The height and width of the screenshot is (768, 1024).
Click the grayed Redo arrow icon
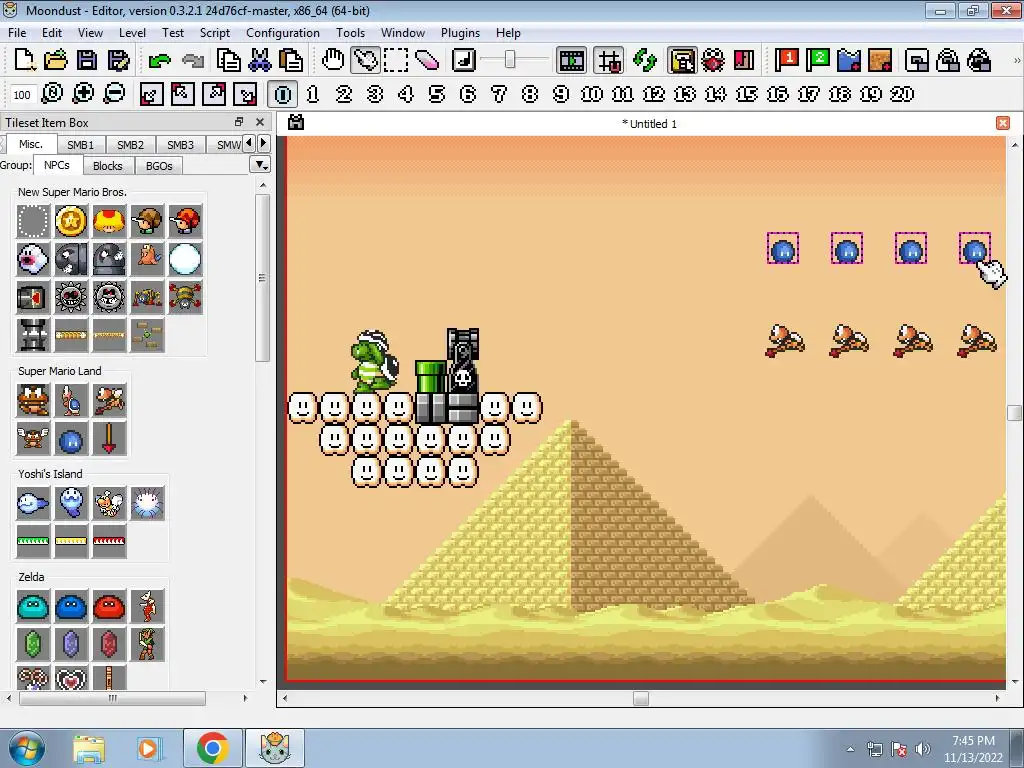click(x=193, y=60)
